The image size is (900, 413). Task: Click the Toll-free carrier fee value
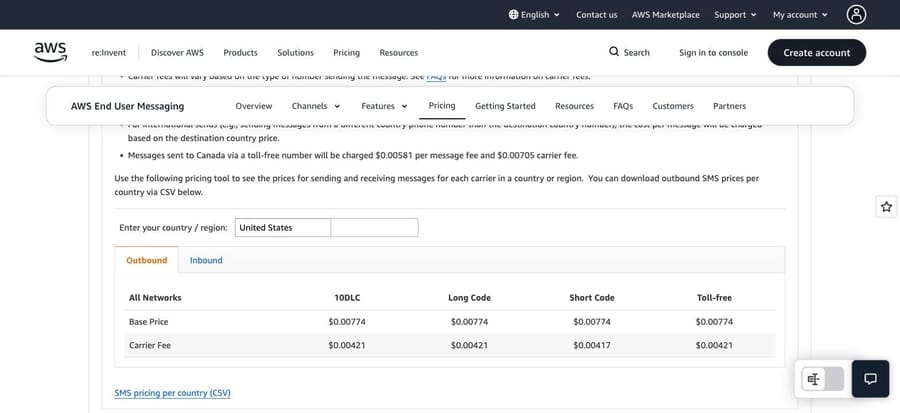(x=714, y=345)
